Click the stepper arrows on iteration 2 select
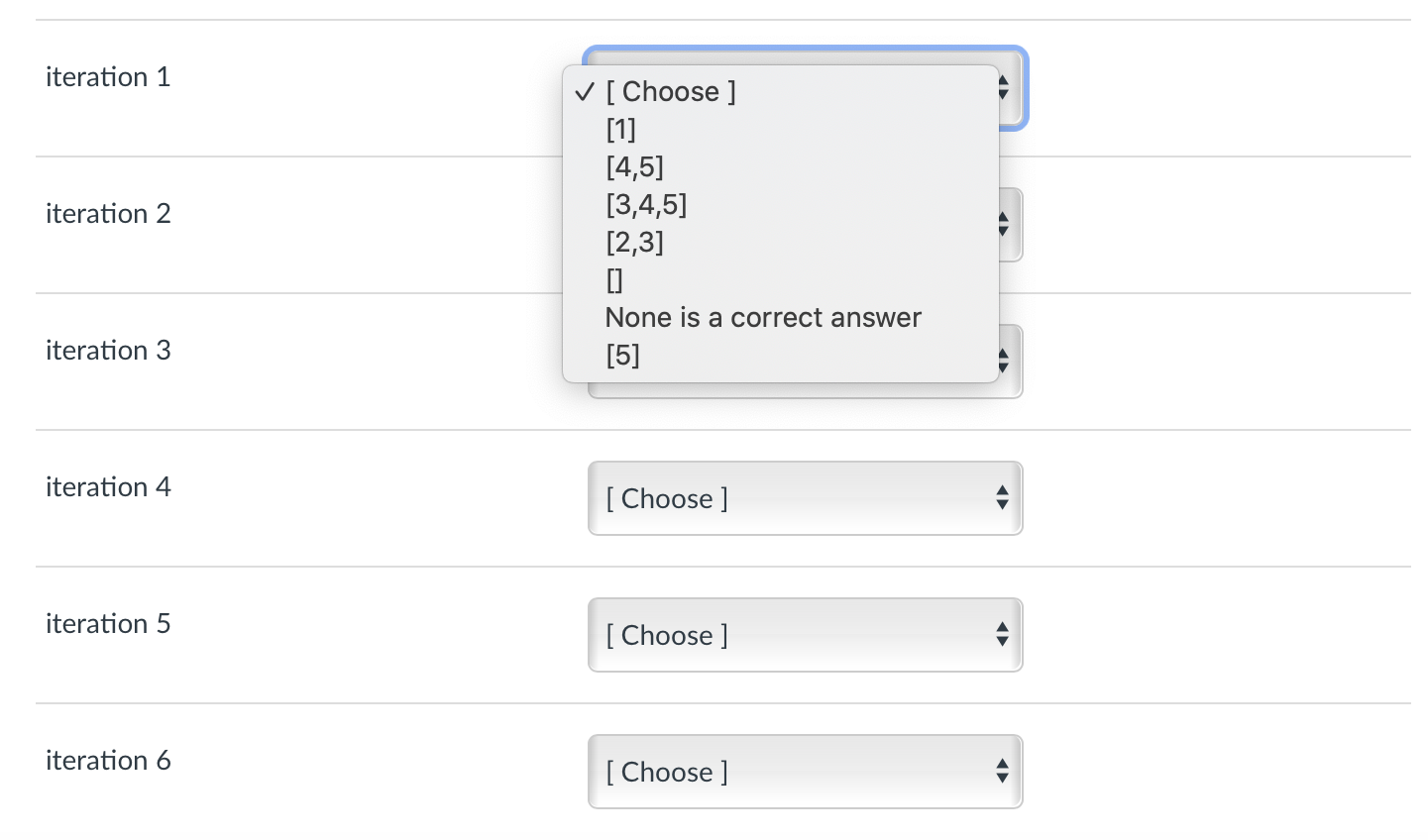The image size is (1428, 840). pyautogui.click(x=1005, y=225)
